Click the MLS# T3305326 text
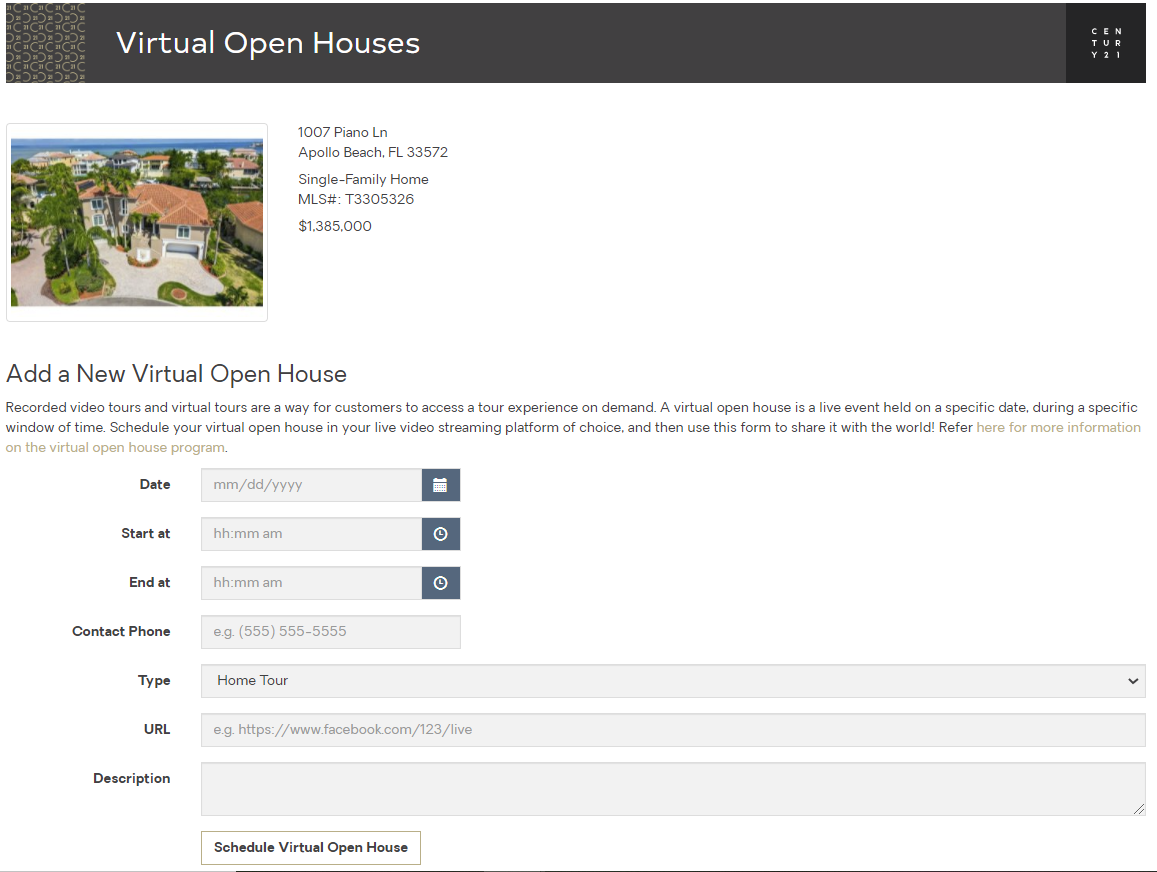This screenshot has height=872, width=1157. click(356, 199)
